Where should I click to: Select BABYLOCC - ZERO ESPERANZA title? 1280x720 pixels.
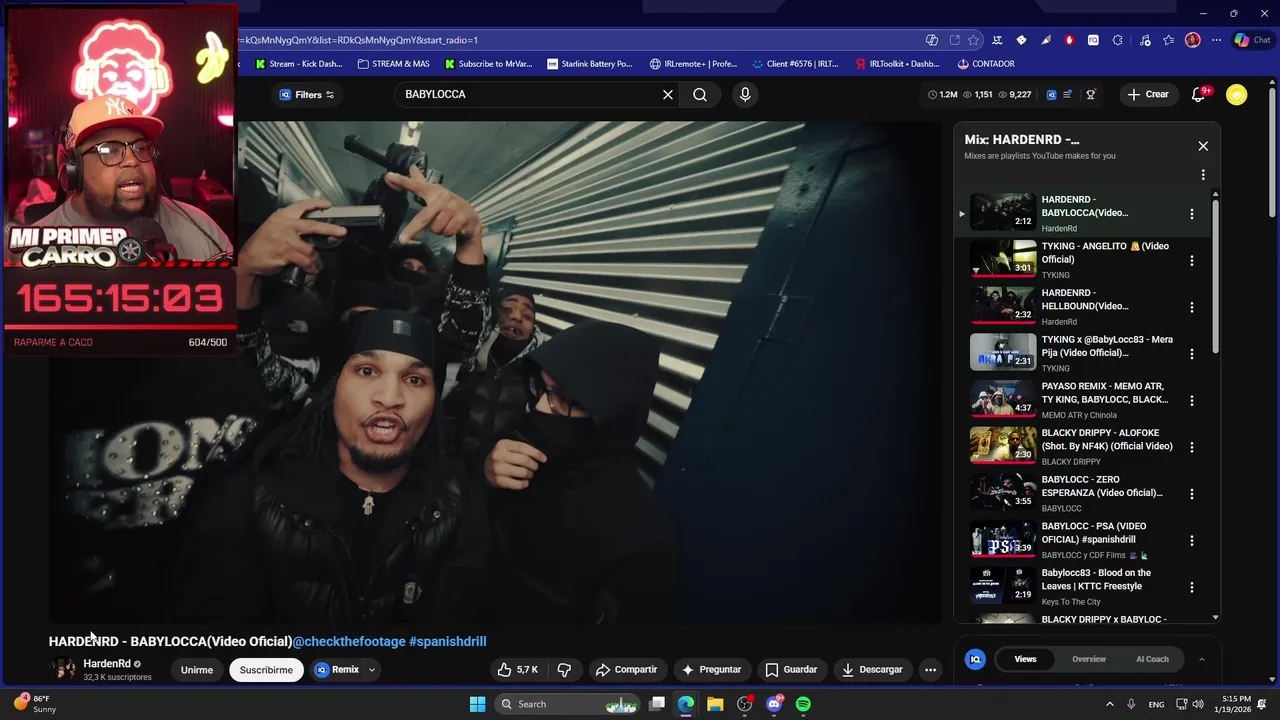[1101, 486]
